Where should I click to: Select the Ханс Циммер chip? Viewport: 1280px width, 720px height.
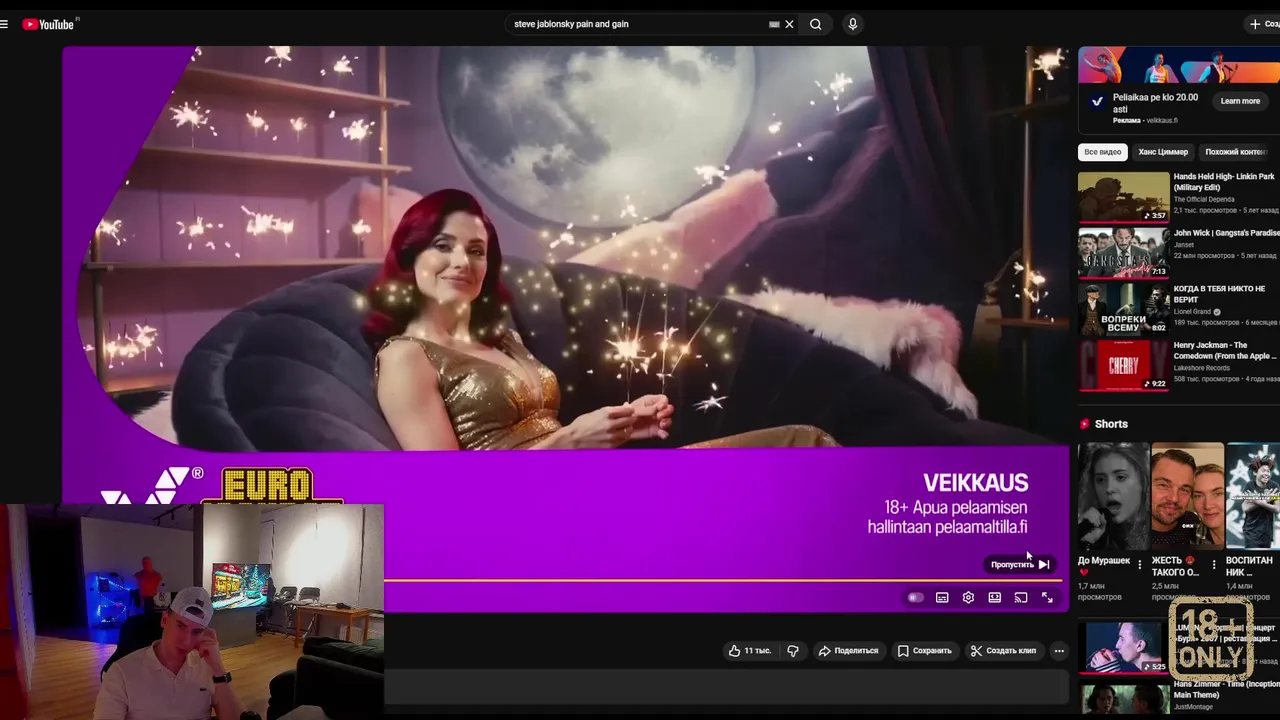click(1163, 152)
